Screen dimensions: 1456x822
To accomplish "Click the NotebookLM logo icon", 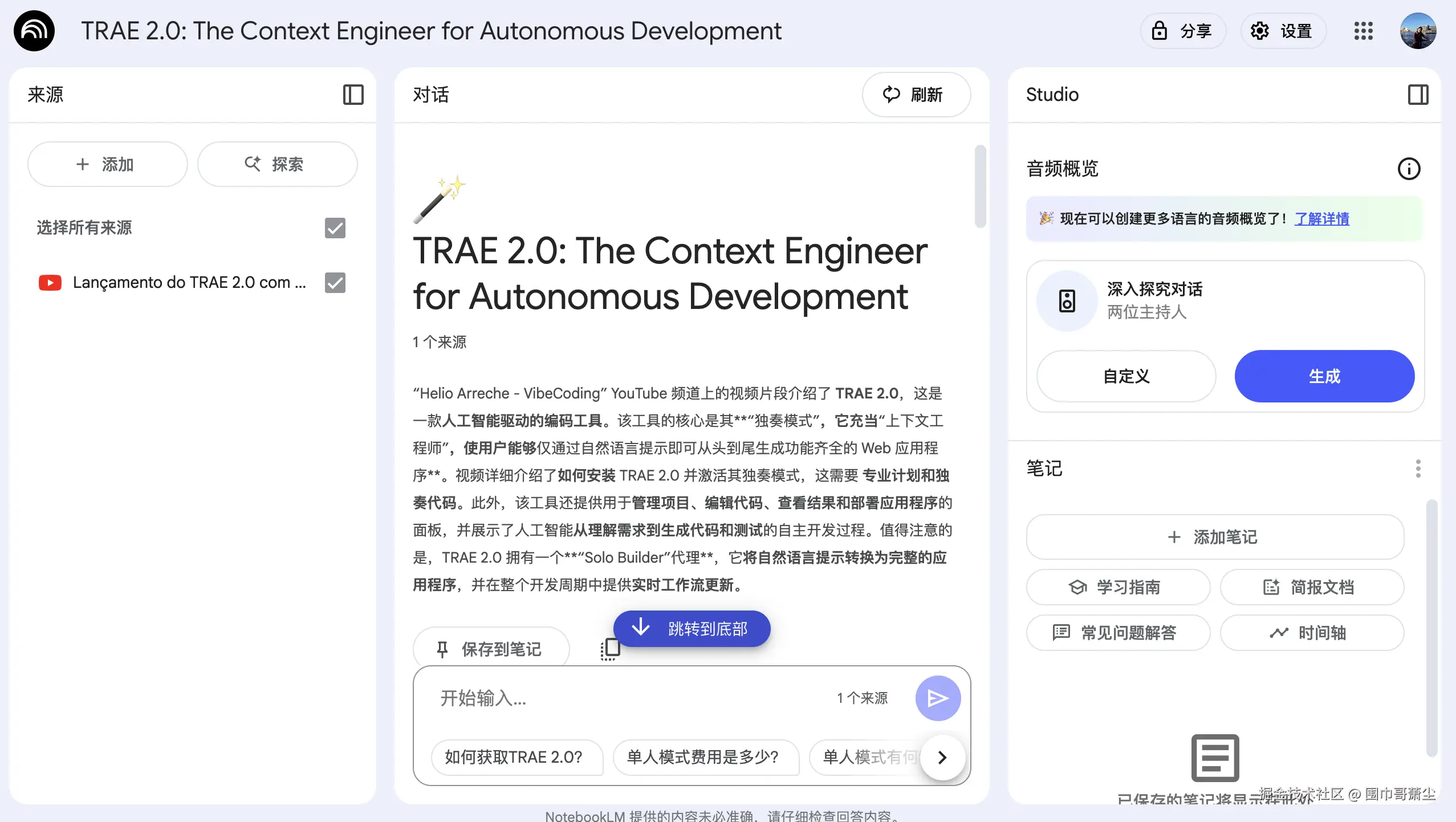I will coord(34,31).
